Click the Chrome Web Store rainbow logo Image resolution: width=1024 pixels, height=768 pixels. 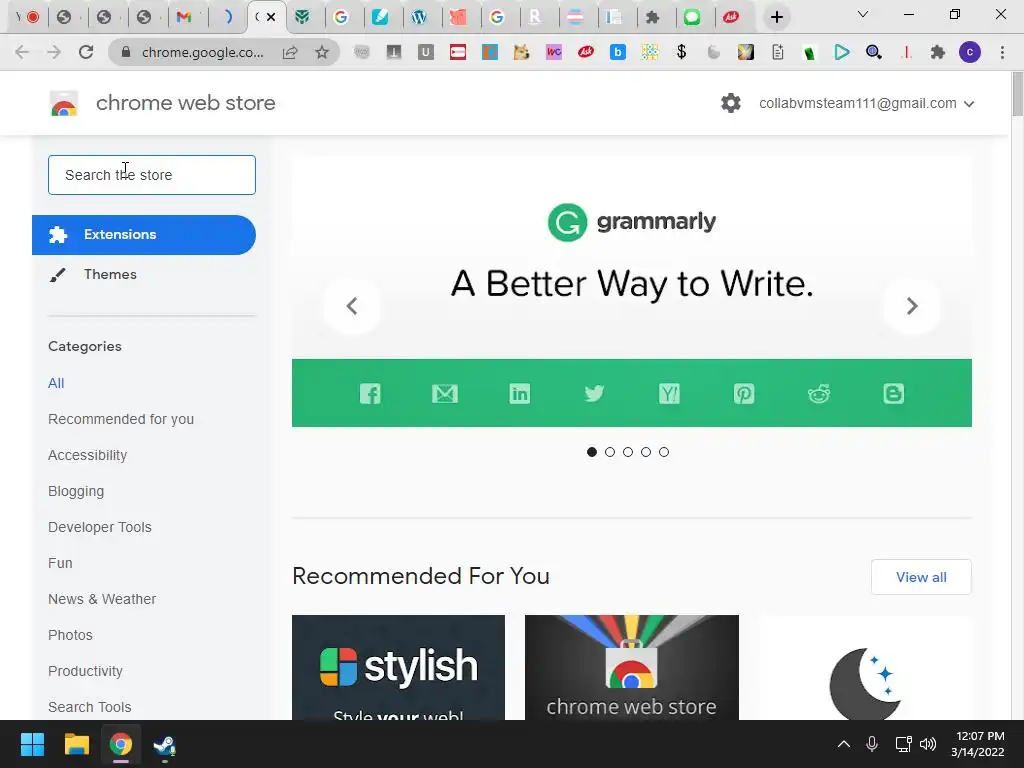[64, 103]
